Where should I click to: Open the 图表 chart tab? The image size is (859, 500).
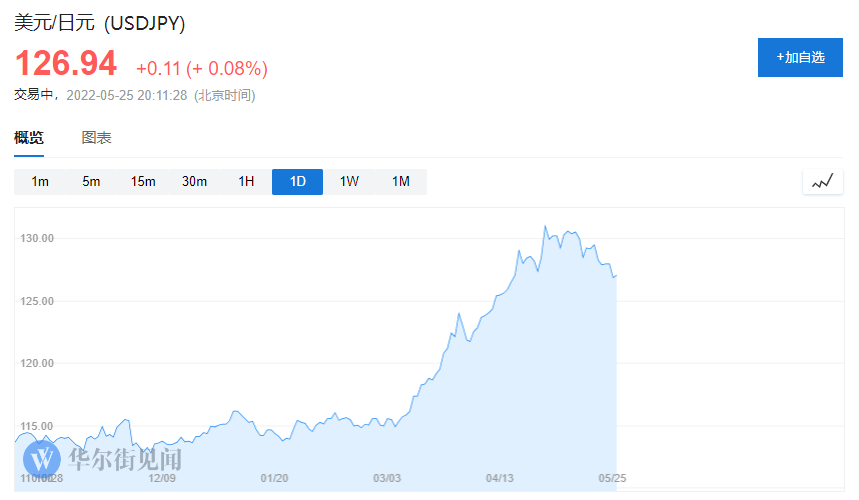96,138
